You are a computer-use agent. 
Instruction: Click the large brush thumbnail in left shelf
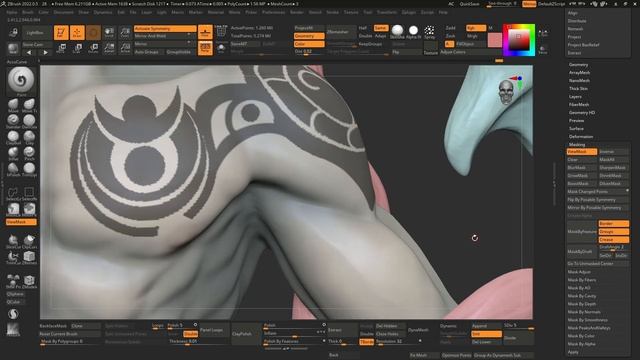pyautogui.click(x=21, y=80)
